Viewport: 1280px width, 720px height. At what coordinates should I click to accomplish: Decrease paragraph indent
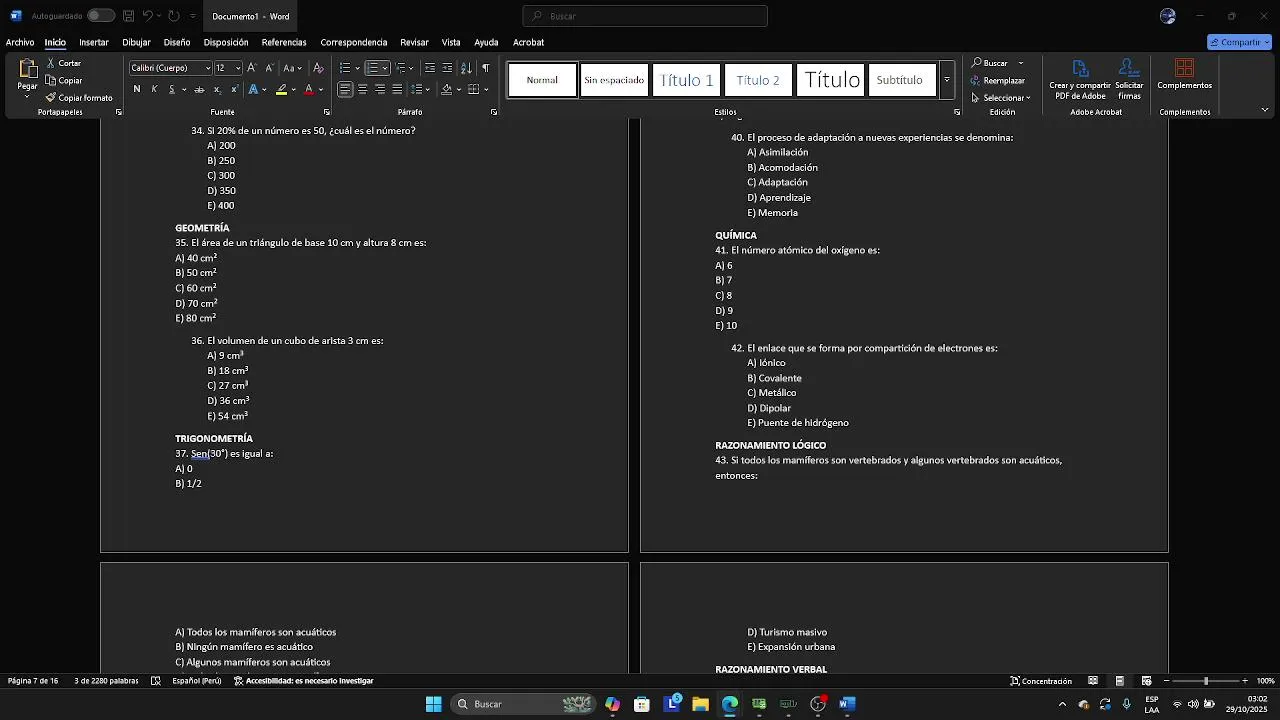(x=430, y=68)
